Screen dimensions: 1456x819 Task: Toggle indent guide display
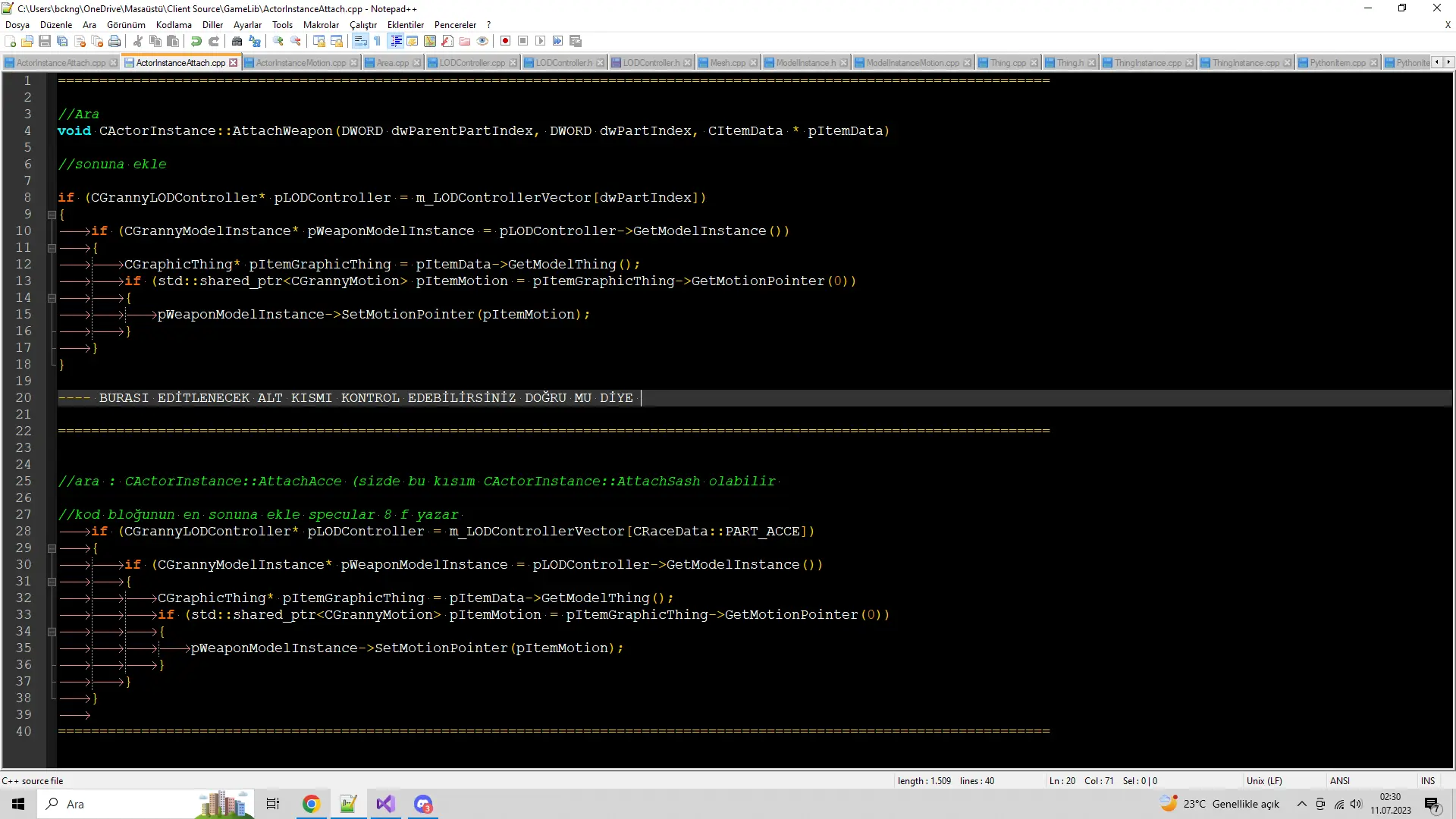(x=395, y=41)
